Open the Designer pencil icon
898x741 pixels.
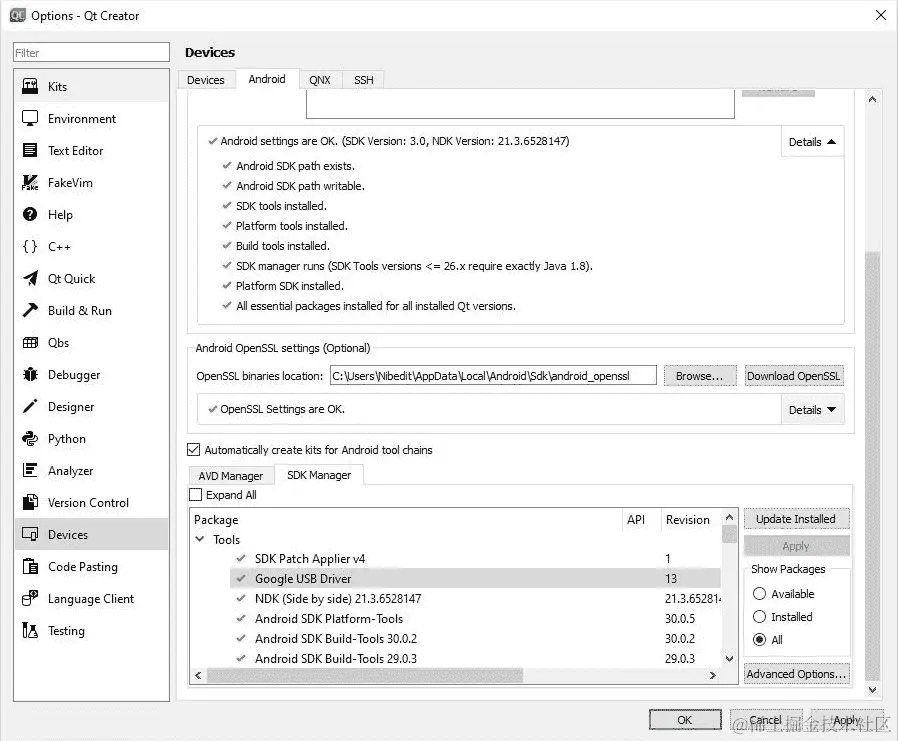pos(30,407)
